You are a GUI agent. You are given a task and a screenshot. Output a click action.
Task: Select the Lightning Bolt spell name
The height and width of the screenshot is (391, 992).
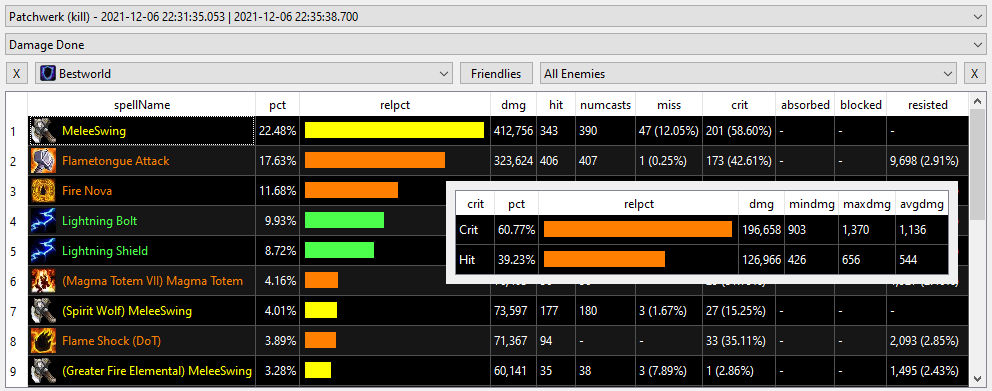99,221
